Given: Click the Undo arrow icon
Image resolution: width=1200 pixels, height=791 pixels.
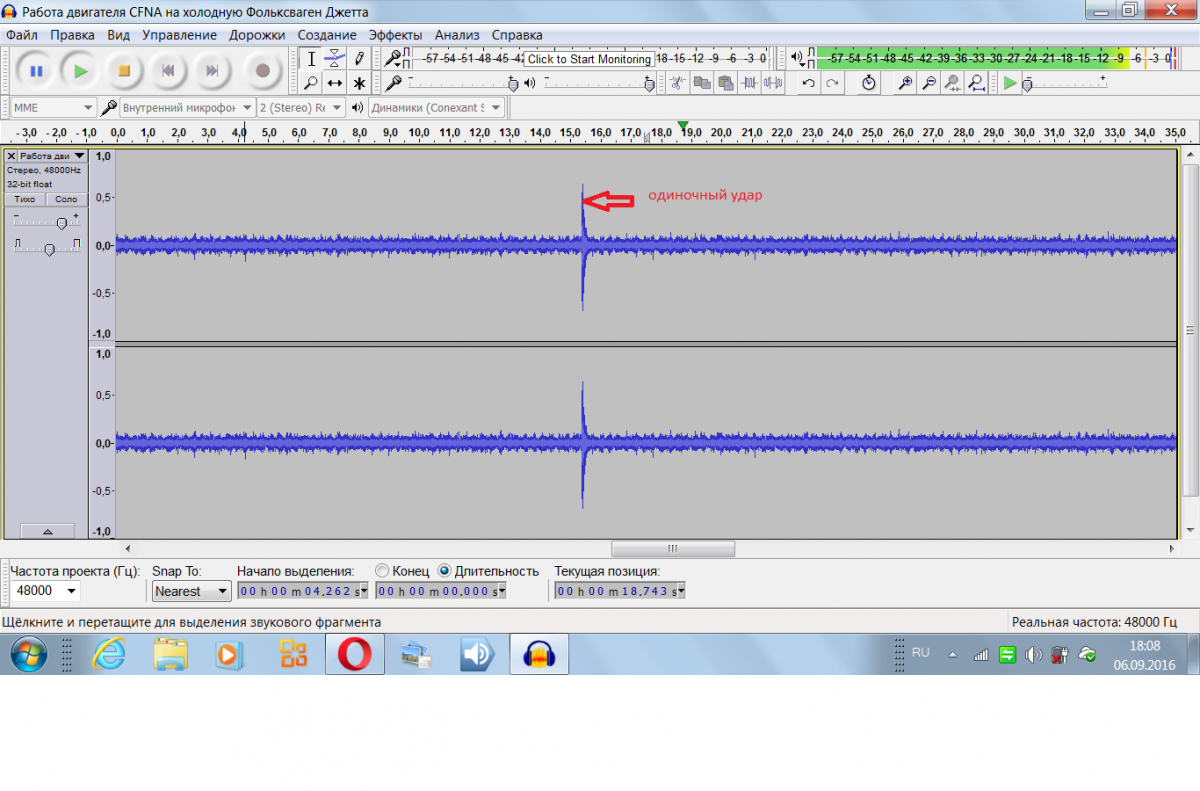Looking at the screenshot, I should [x=808, y=83].
